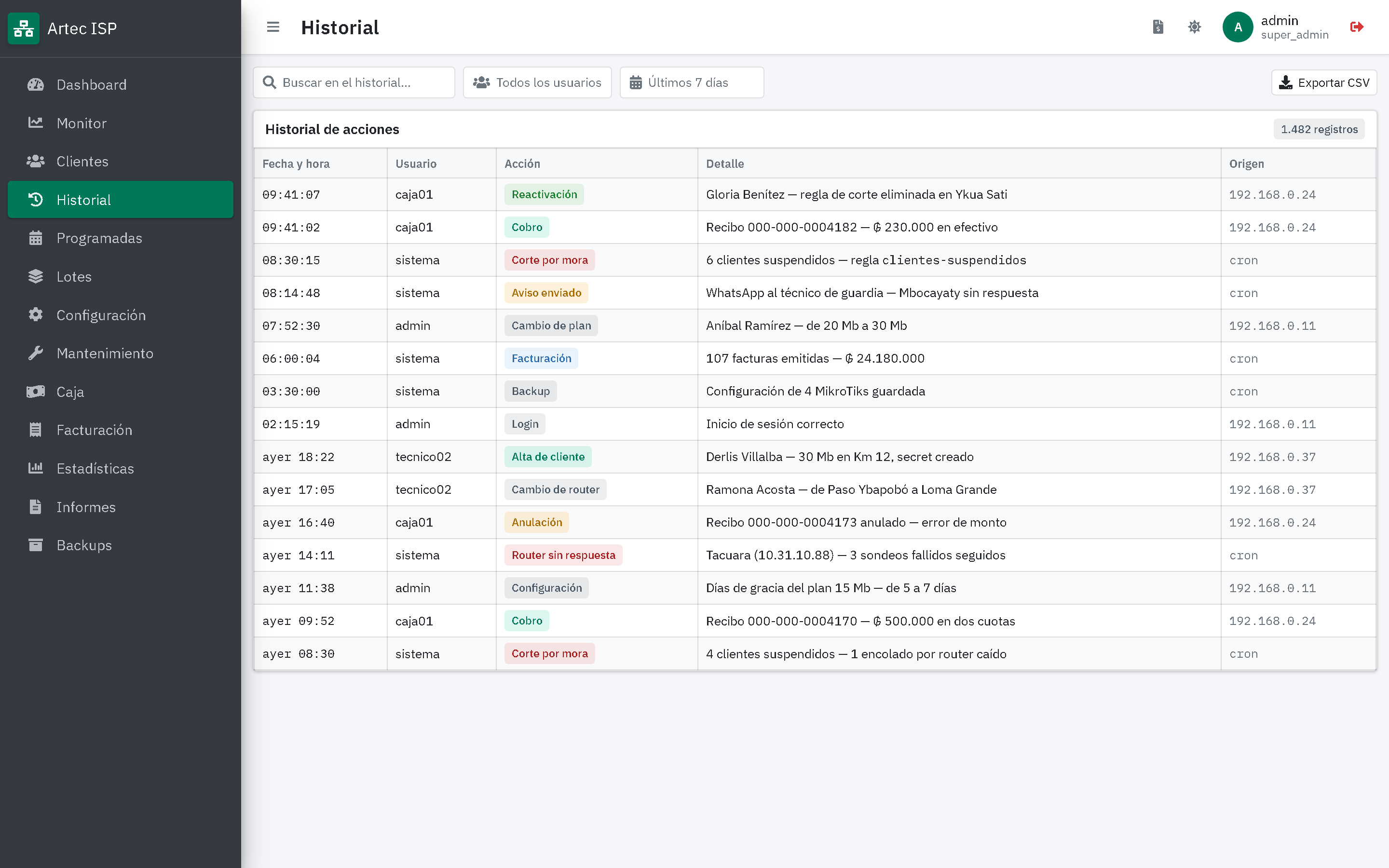
Task: Click the admin avatar circle
Action: tap(1238, 27)
